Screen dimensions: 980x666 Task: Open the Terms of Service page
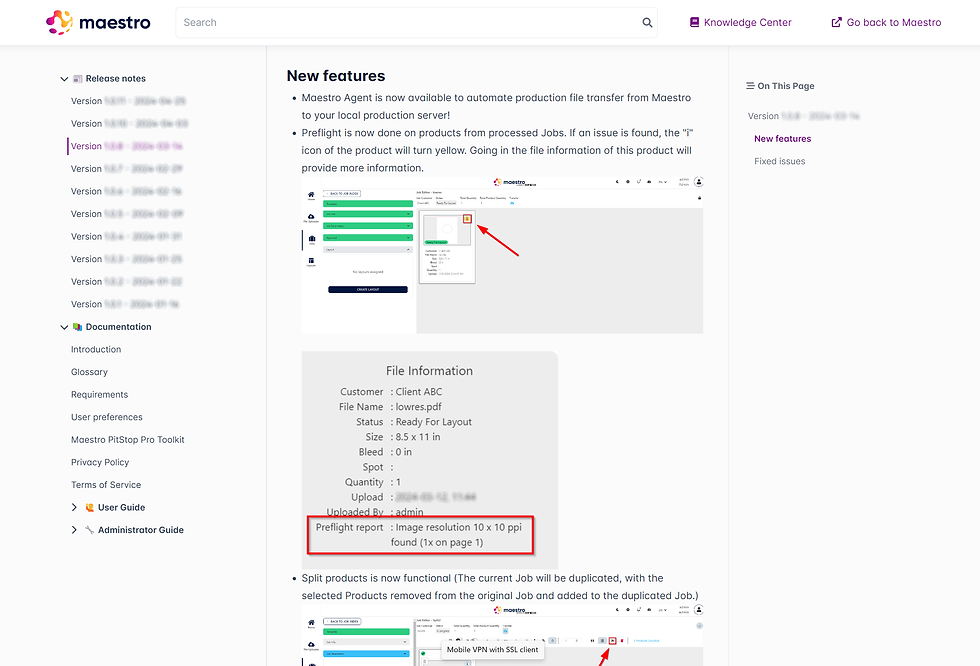click(x=106, y=484)
